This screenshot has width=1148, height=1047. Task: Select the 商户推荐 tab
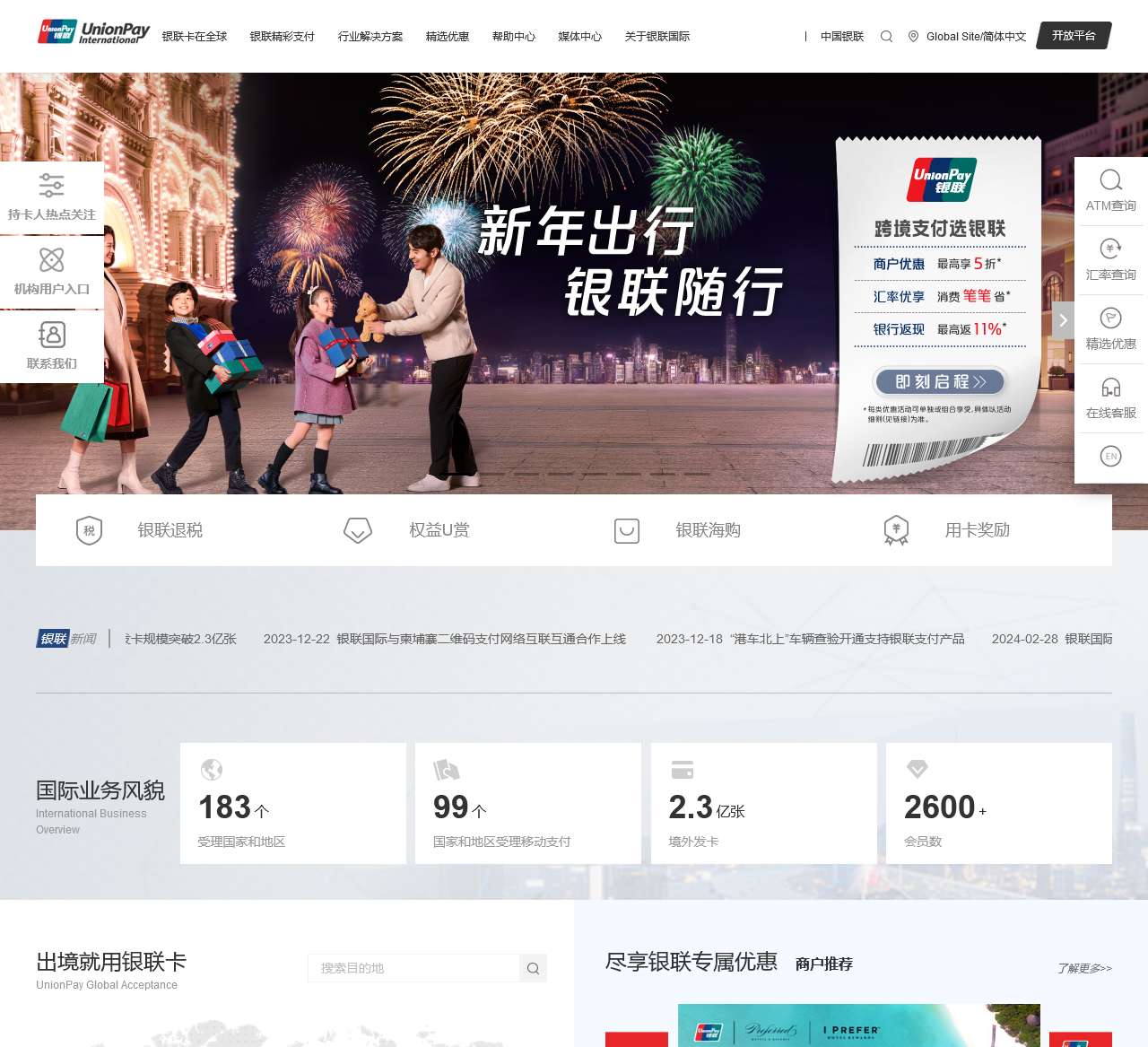tap(824, 964)
